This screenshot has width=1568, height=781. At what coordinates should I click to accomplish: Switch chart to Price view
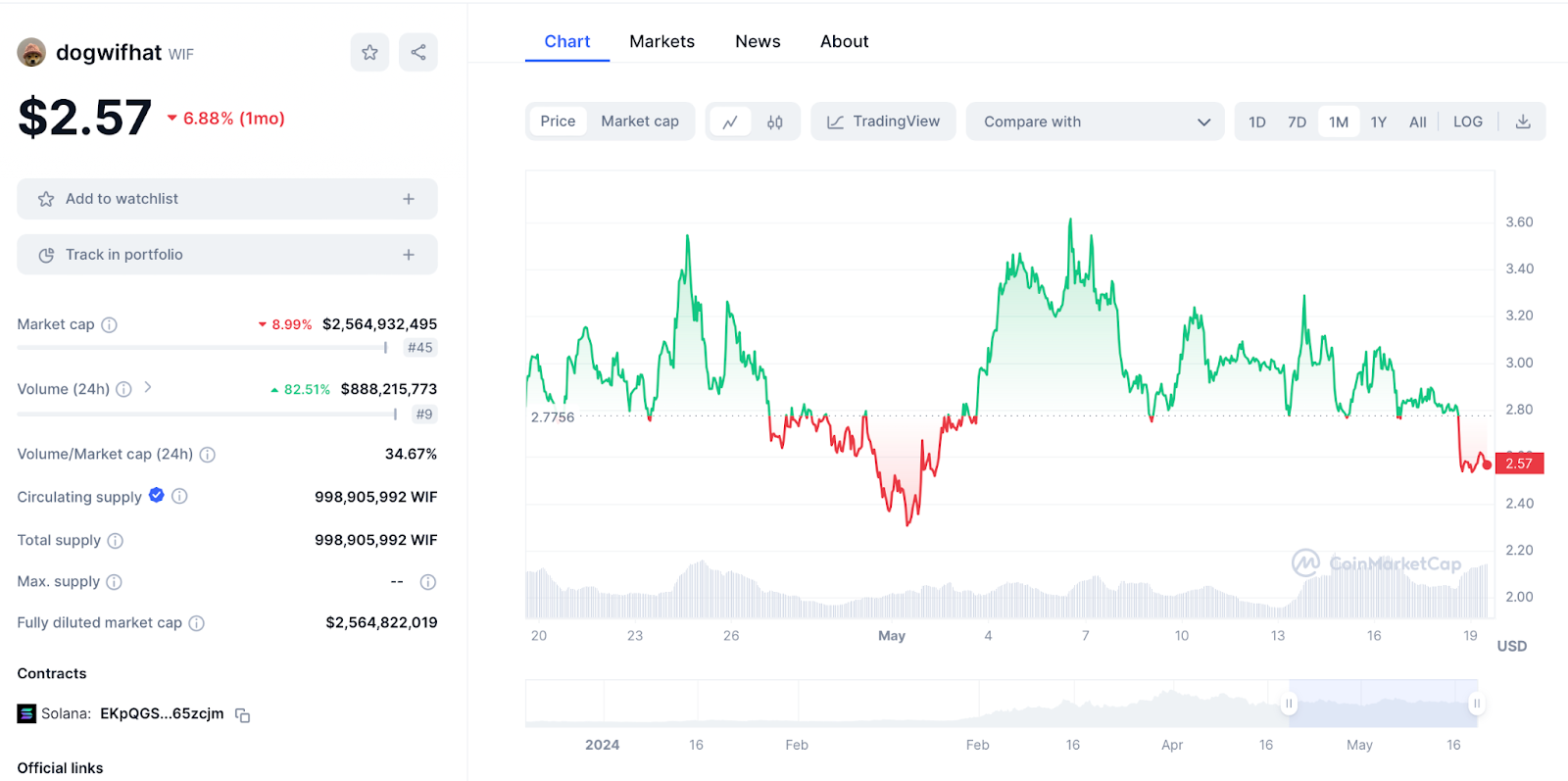coord(558,122)
